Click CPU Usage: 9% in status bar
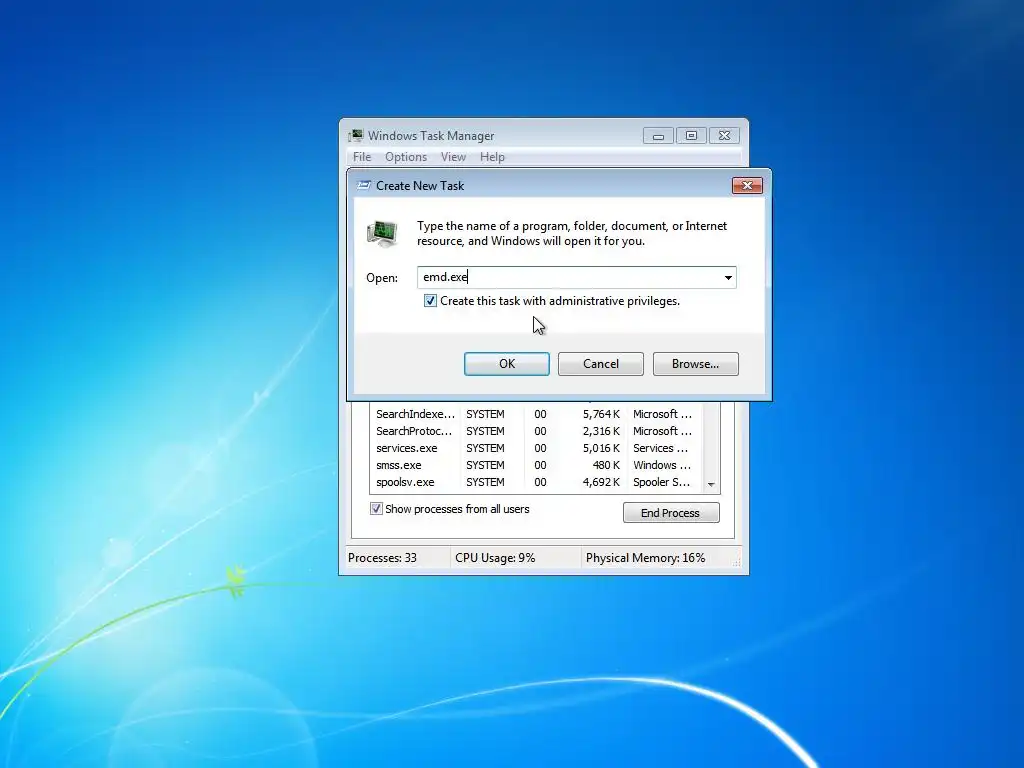The width and height of the screenshot is (1024, 768). pos(495,558)
